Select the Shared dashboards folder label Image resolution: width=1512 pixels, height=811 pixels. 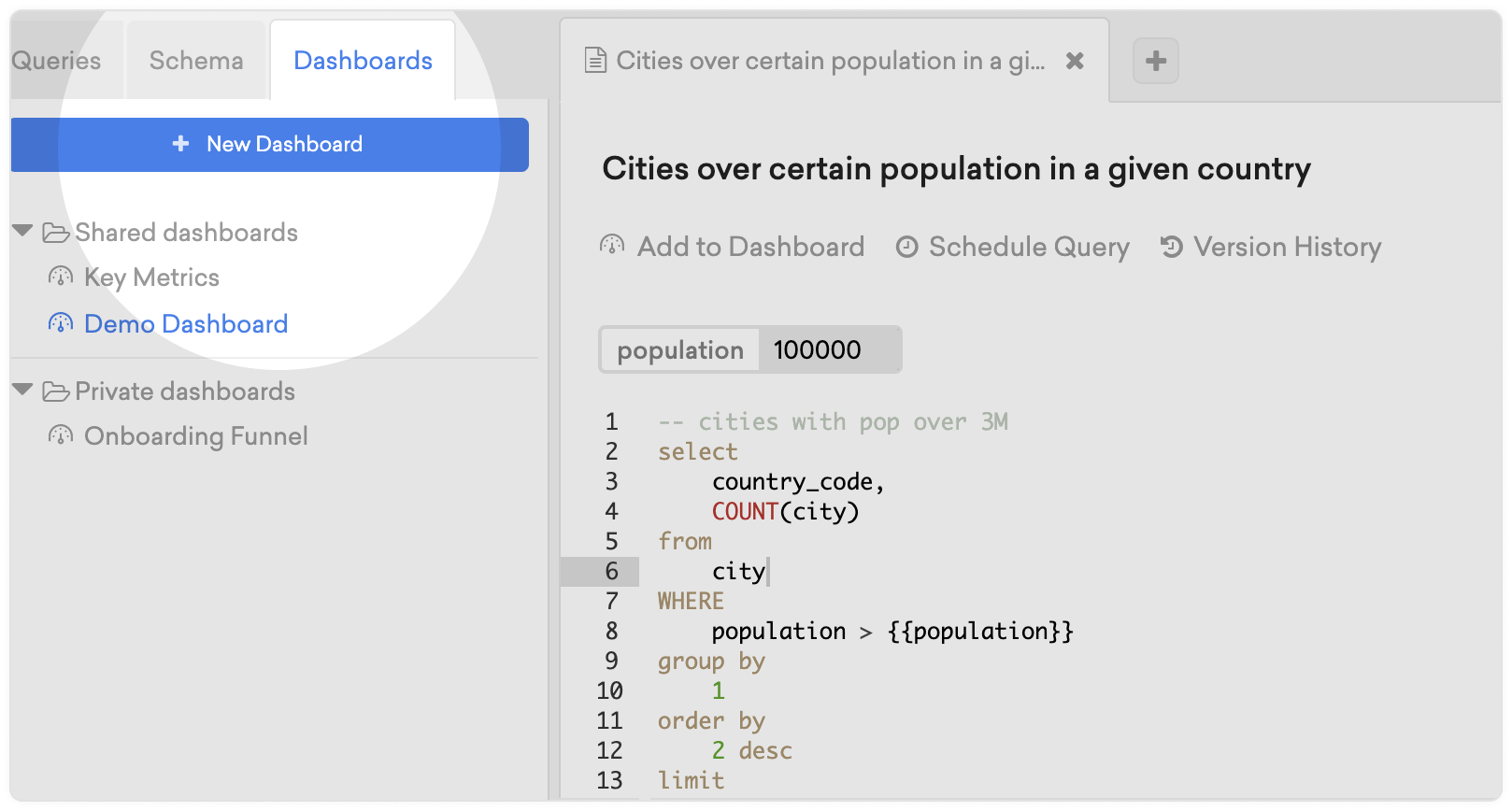click(x=186, y=233)
